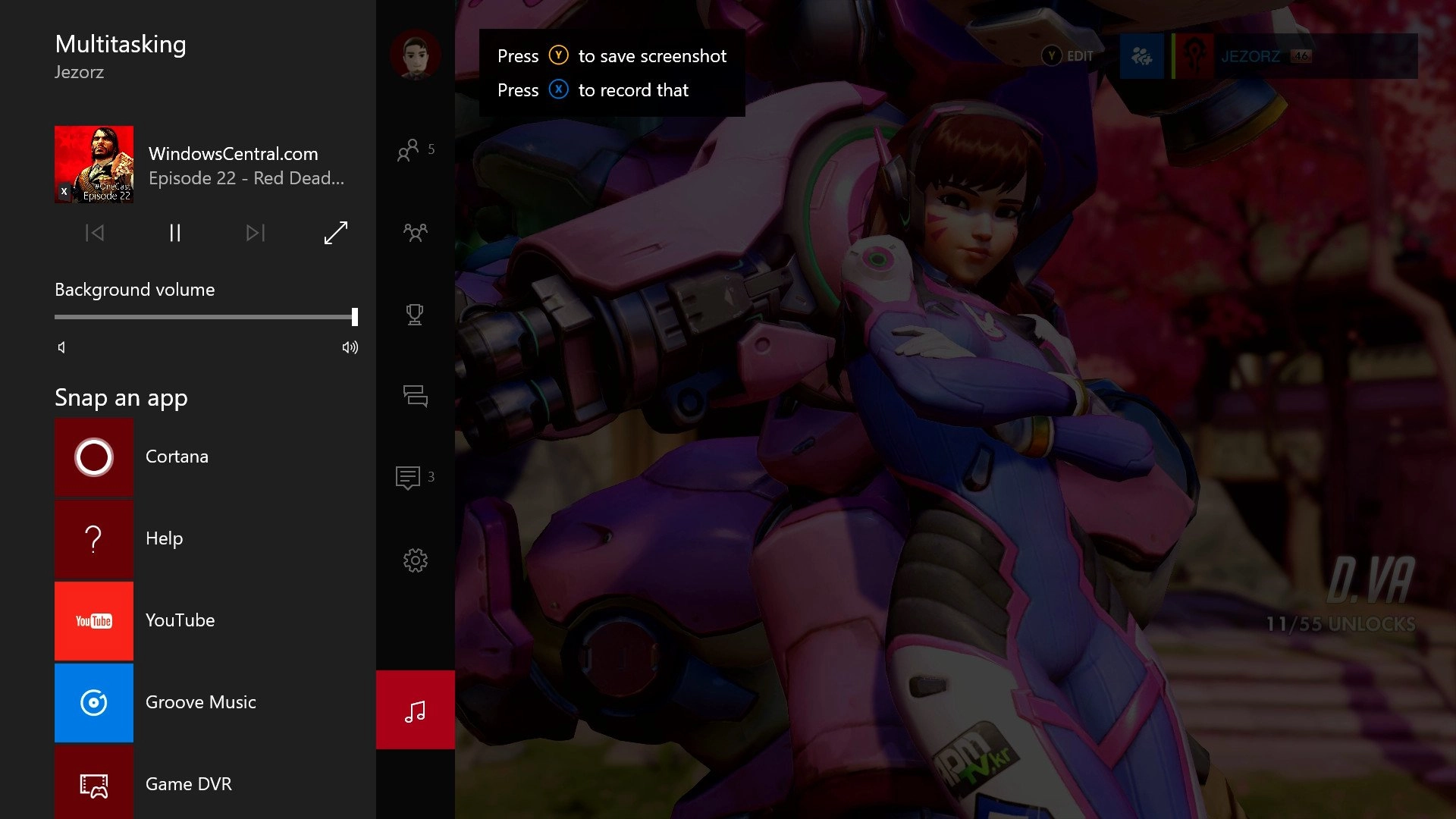This screenshot has width=1456, height=819.
Task: Click the low volume speaker icon
Action: pos(62,347)
